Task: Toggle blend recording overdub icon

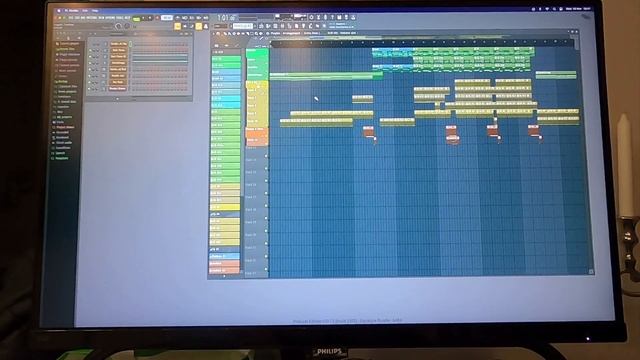Action: (x=198, y=18)
